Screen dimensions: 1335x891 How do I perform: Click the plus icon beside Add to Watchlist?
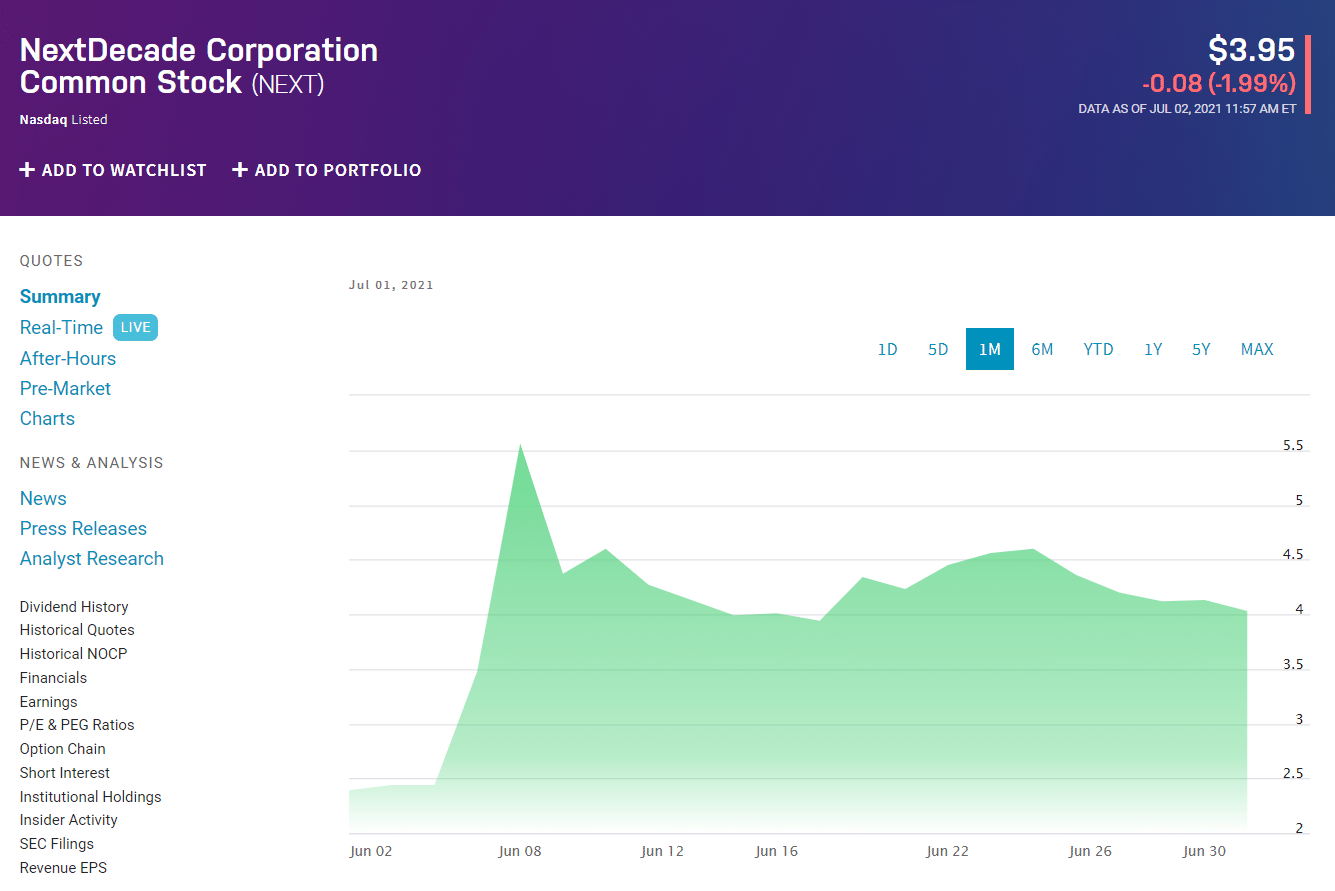click(27, 170)
